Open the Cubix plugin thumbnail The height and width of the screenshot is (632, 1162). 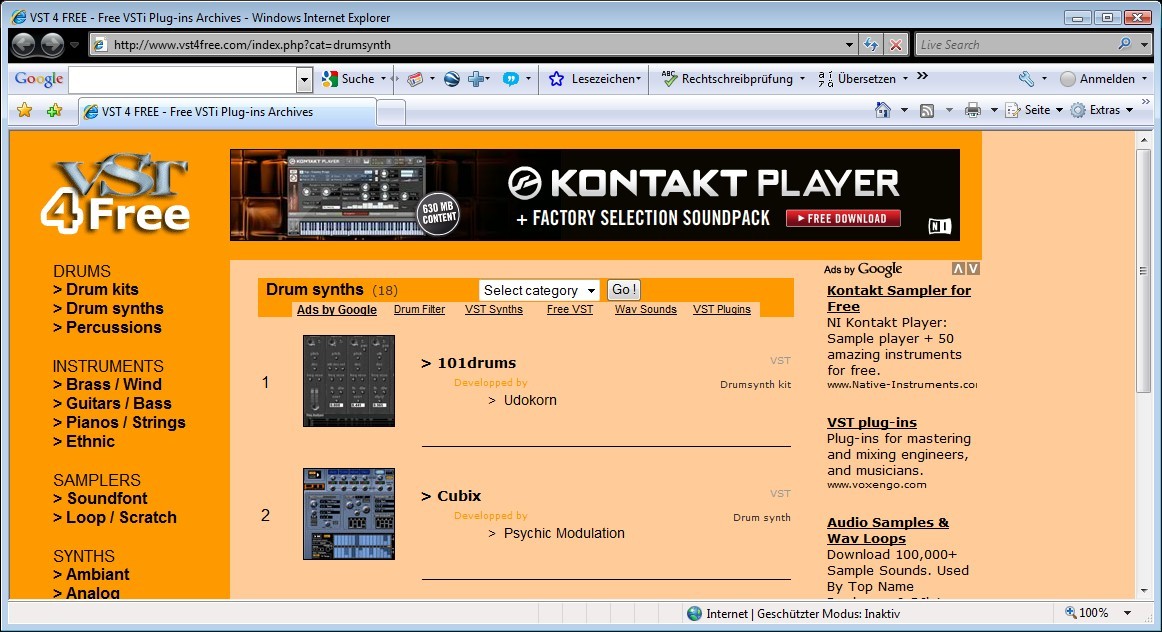pos(349,514)
